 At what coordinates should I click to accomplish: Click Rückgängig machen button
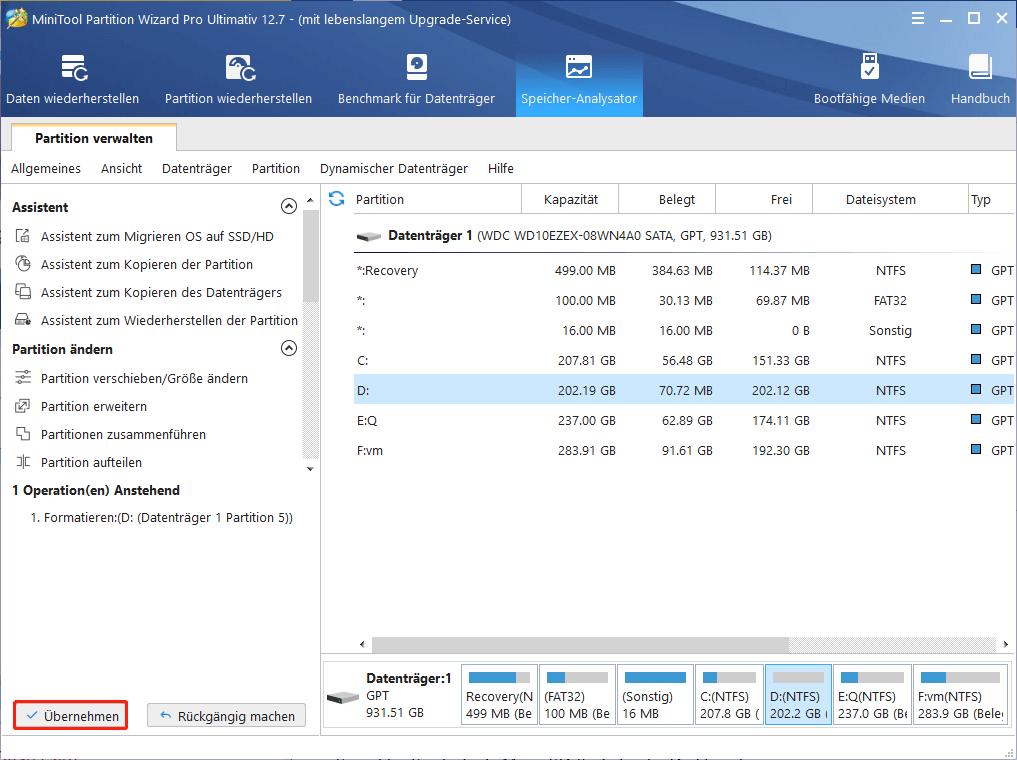[226, 715]
